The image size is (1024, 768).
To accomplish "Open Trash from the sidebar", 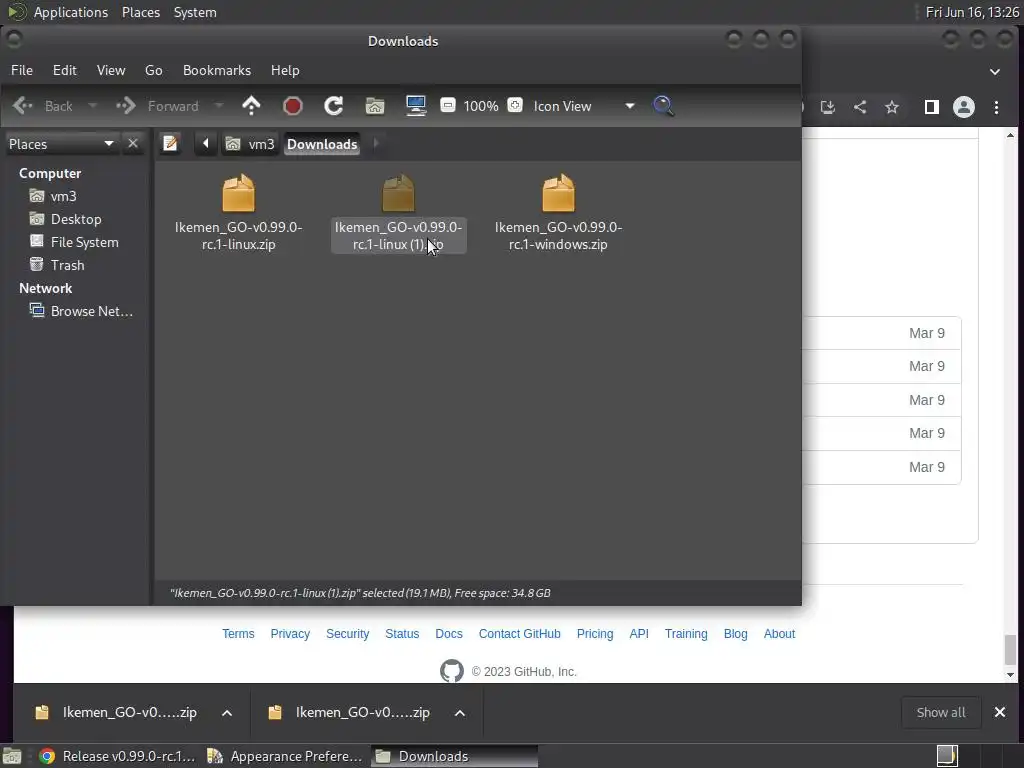I will [x=67, y=265].
